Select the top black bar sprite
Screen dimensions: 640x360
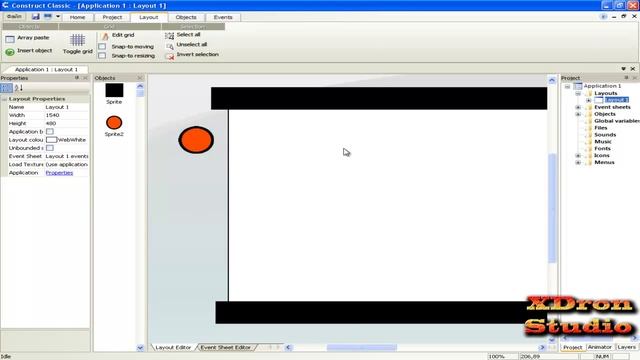pos(379,98)
